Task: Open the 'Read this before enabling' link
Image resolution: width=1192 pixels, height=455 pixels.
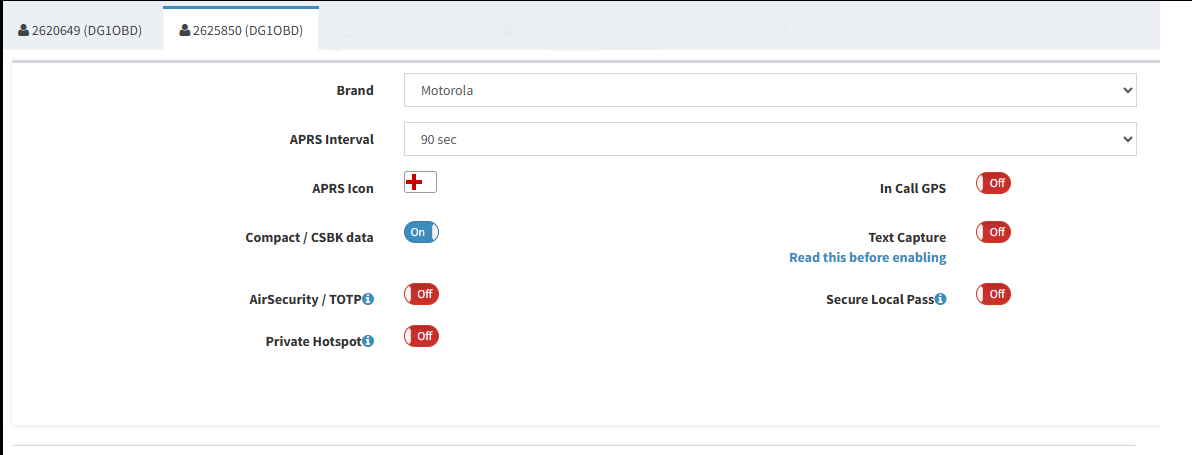Action: click(867, 257)
